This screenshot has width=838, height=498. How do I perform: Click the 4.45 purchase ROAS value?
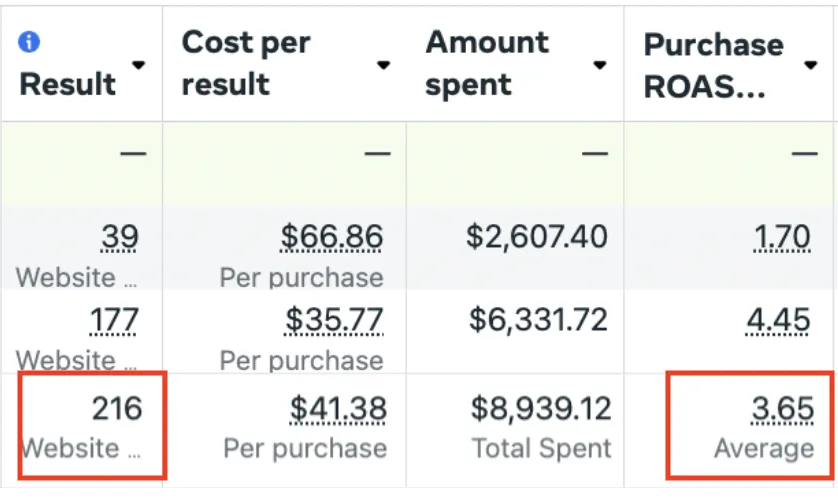coord(778,320)
